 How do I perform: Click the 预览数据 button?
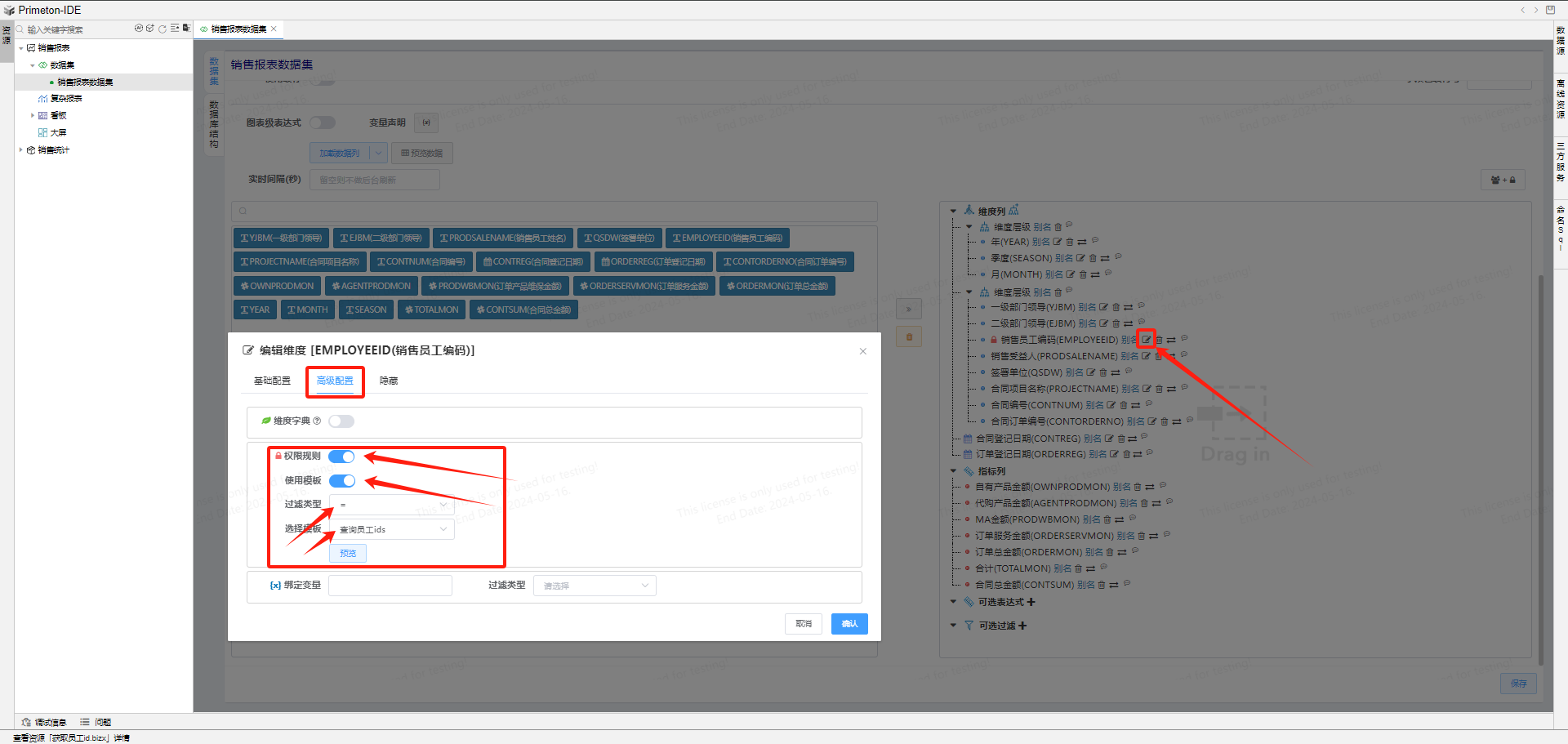tap(422, 153)
